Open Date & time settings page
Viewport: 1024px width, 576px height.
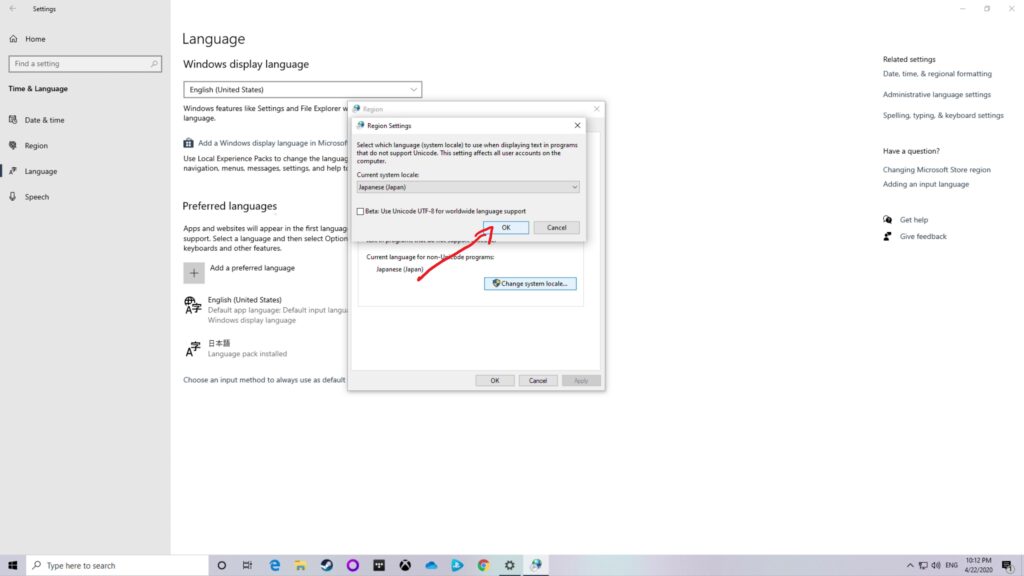coord(44,120)
